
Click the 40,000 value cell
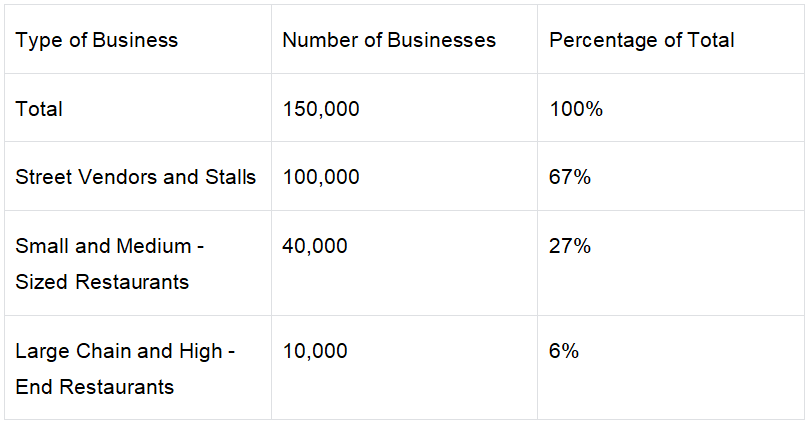pyautogui.click(x=404, y=263)
